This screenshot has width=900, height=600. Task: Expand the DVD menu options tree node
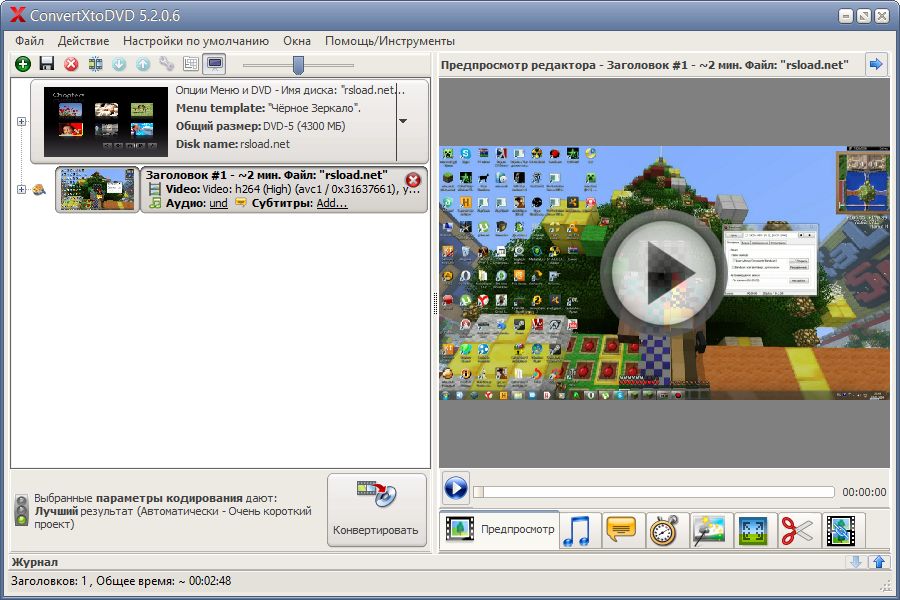[21, 121]
